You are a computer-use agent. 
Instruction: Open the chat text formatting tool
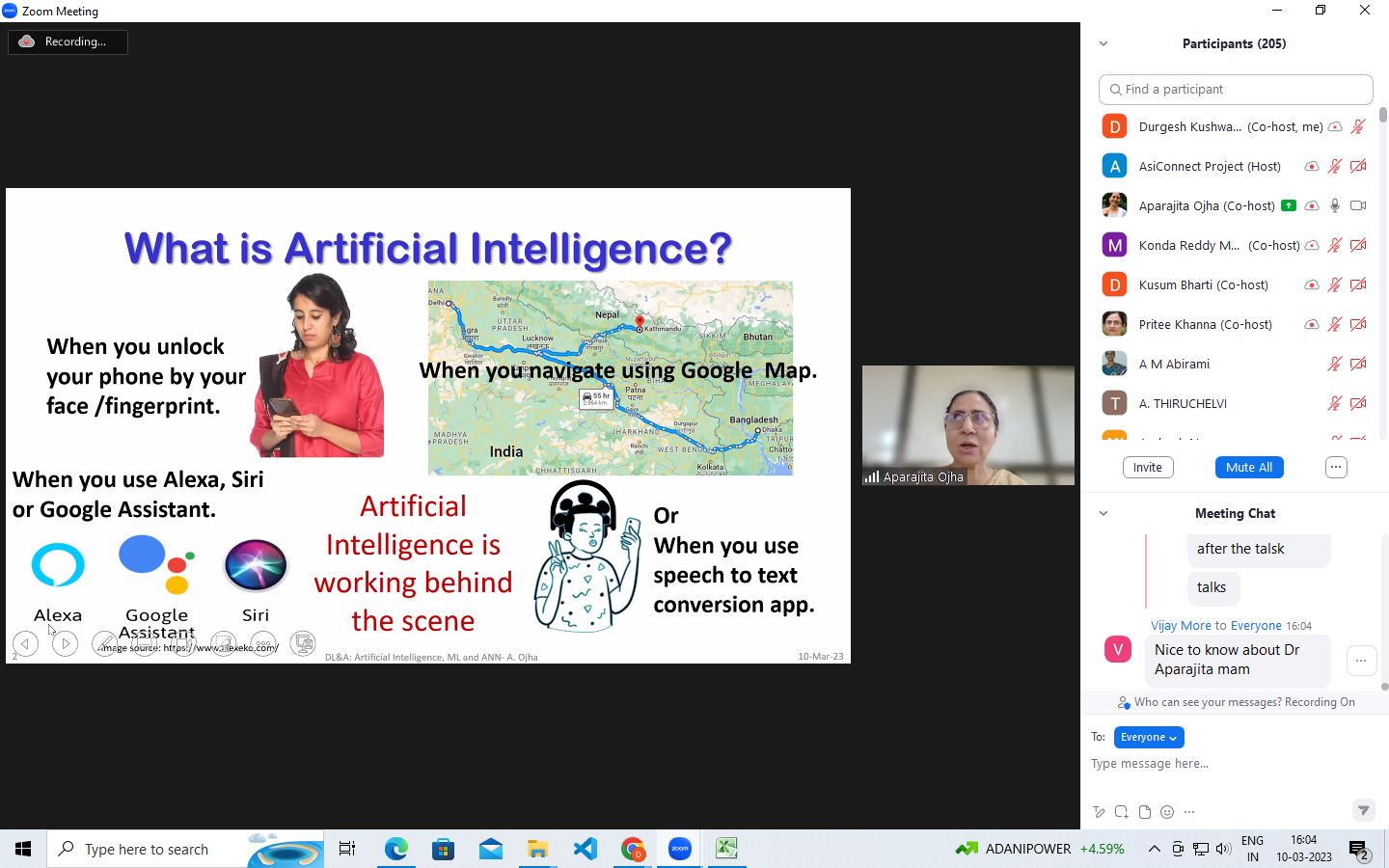coord(1099,812)
